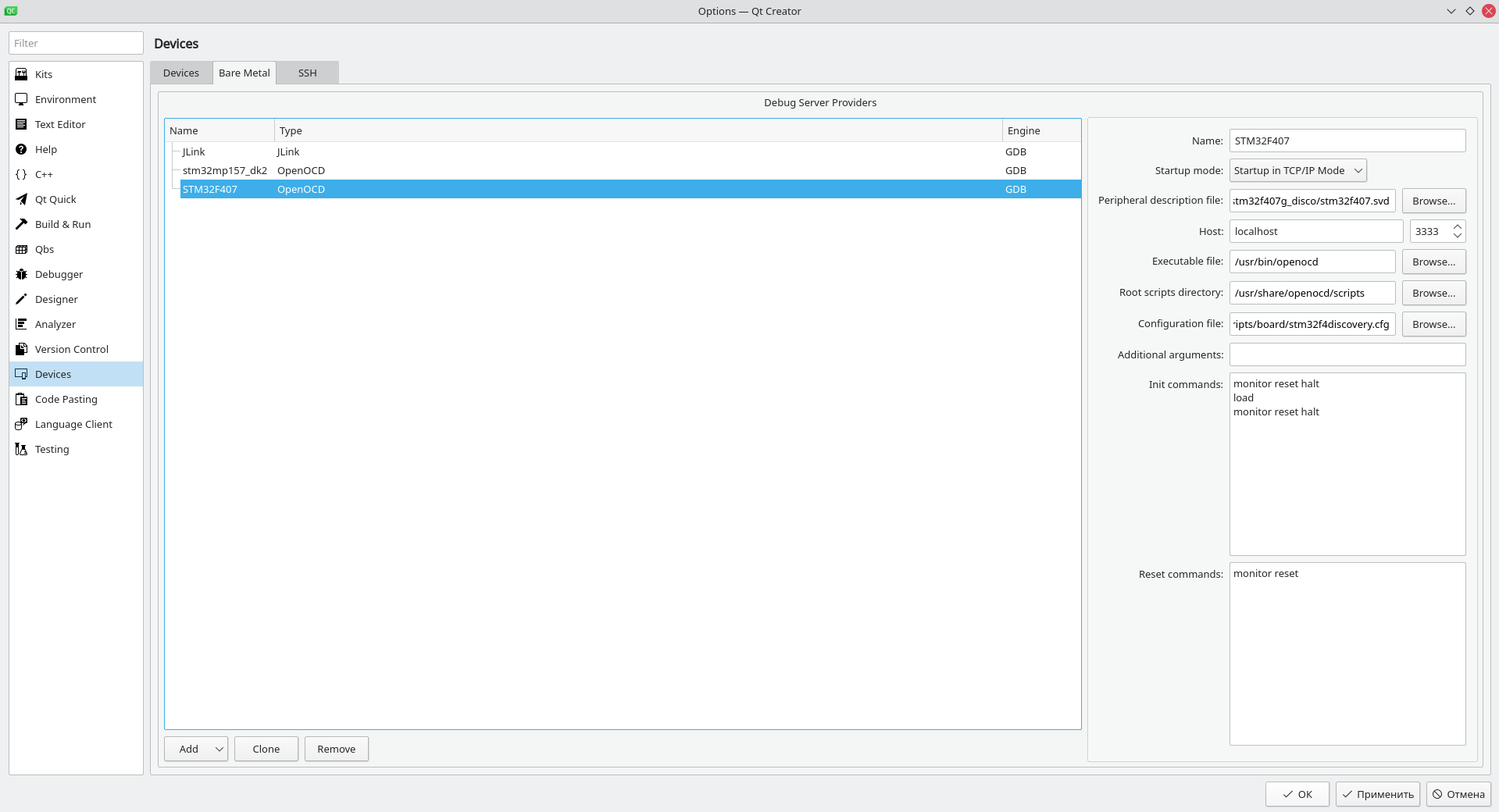Viewport: 1499px width, 812px height.
Task: Click inside the Reset commands text box
Action: (1347, 654)
